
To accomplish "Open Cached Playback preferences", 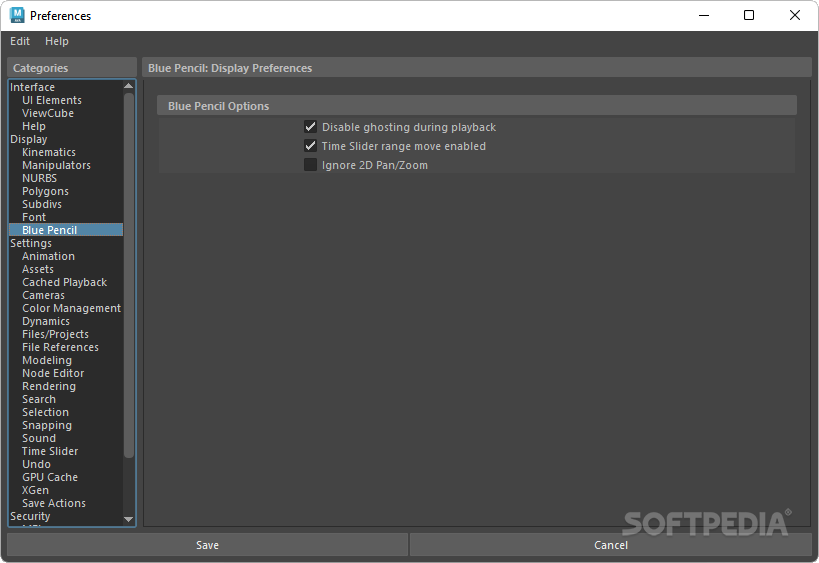I will 64,283.
